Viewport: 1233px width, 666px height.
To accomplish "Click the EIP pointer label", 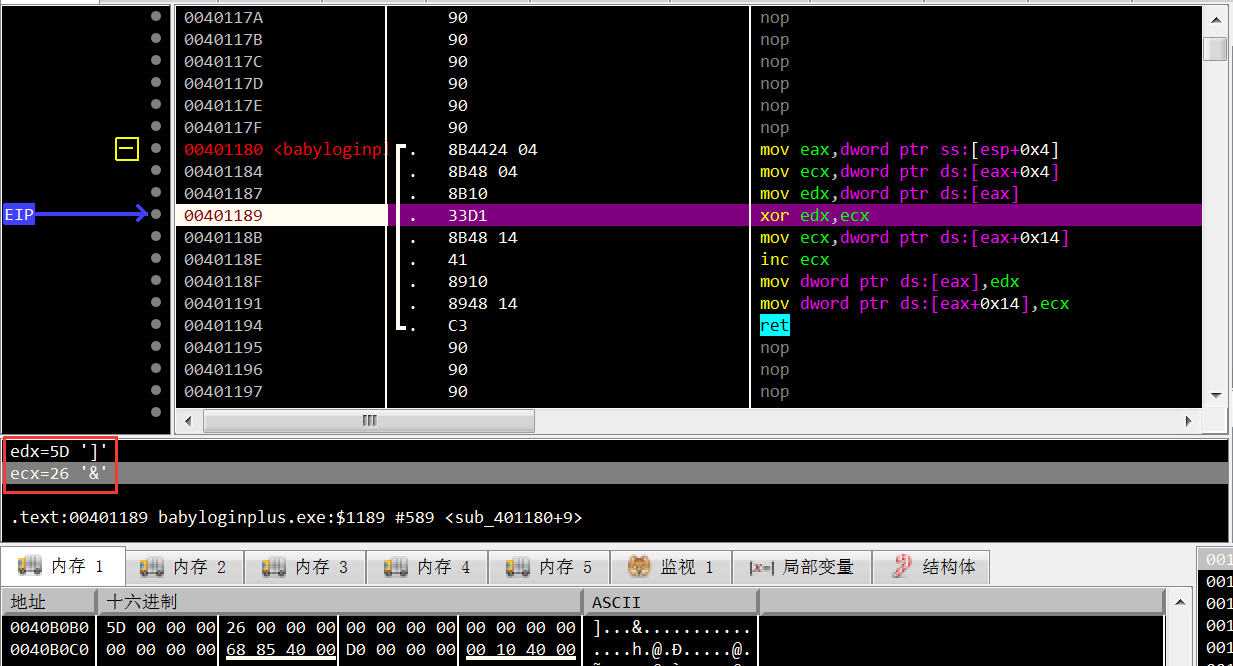I will [x=19, y=214].
